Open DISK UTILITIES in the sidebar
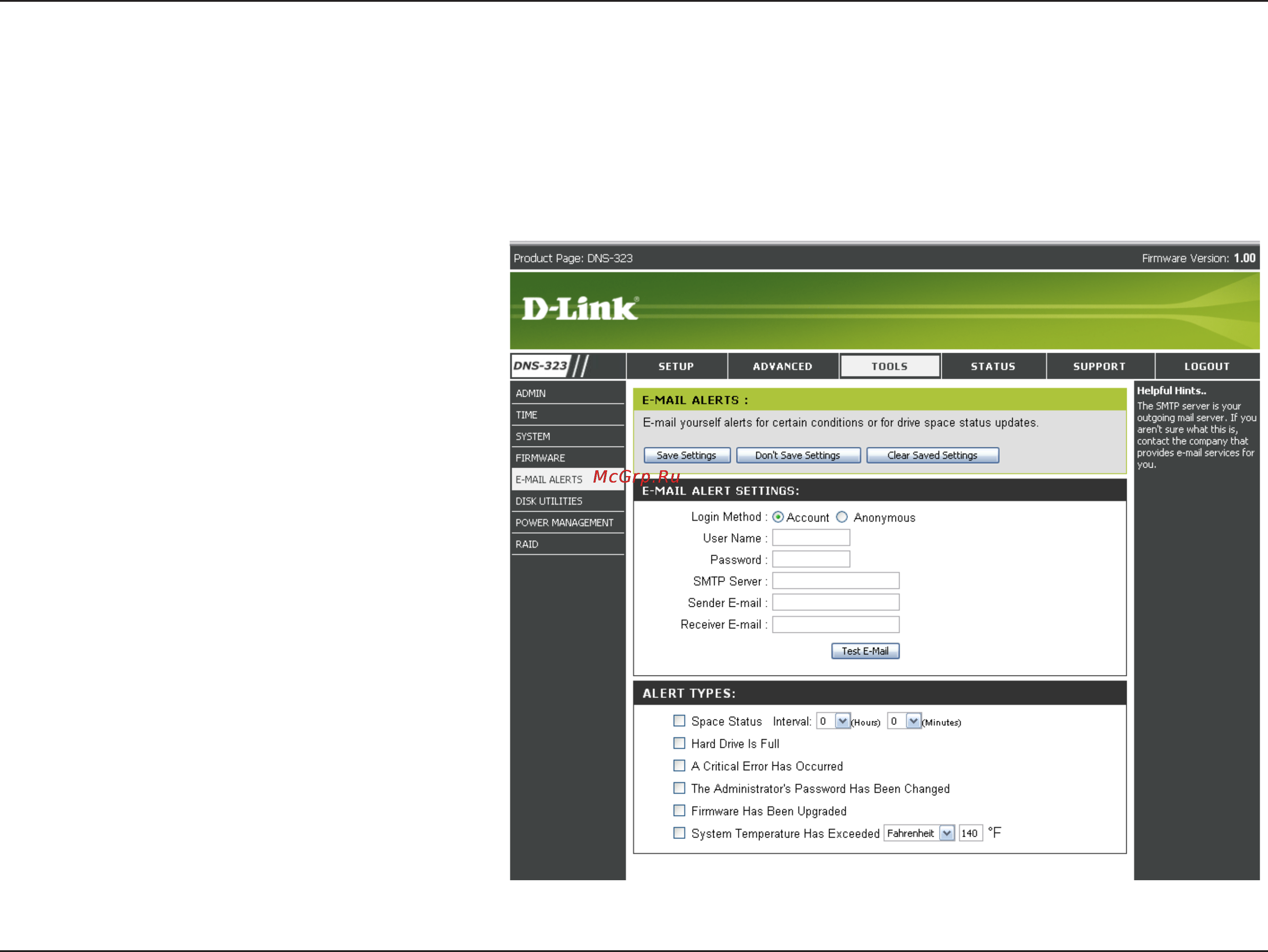Image resolution: width=1268 pixels, height=952 pixels. (568, 501)
